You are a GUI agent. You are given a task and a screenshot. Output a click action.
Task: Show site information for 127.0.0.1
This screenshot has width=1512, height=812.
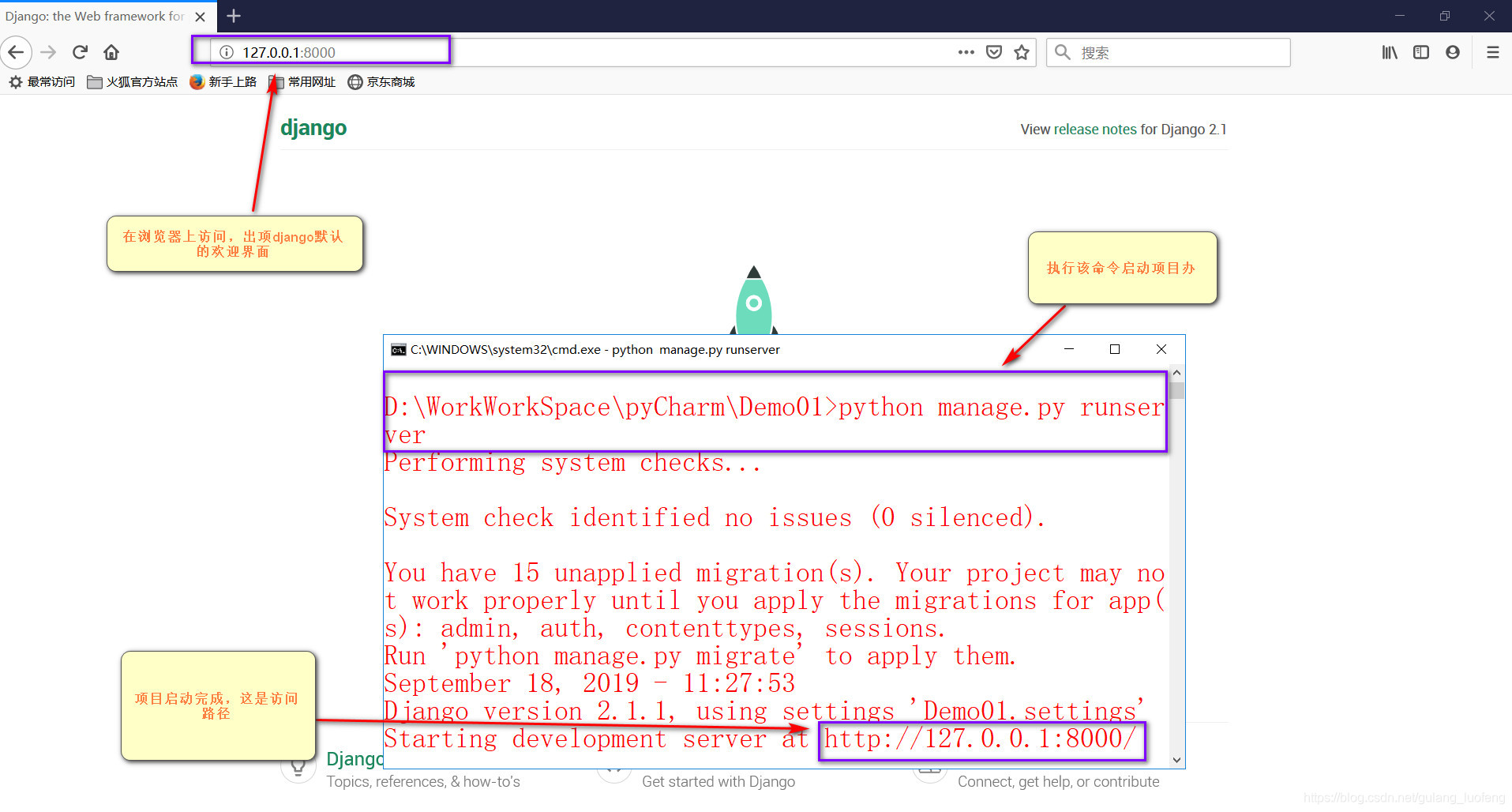227,52
